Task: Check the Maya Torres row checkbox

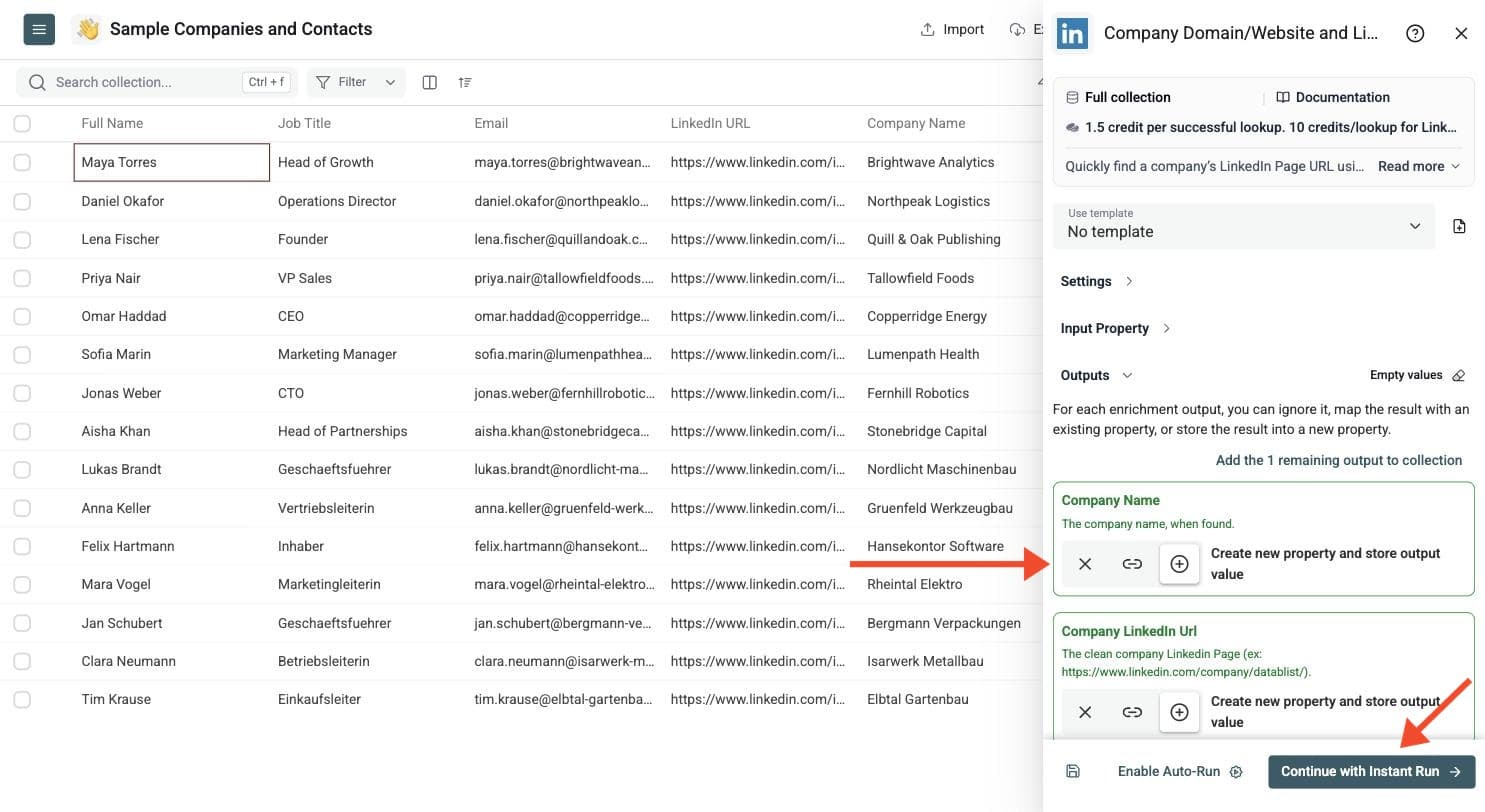Action: pos(22,162)
